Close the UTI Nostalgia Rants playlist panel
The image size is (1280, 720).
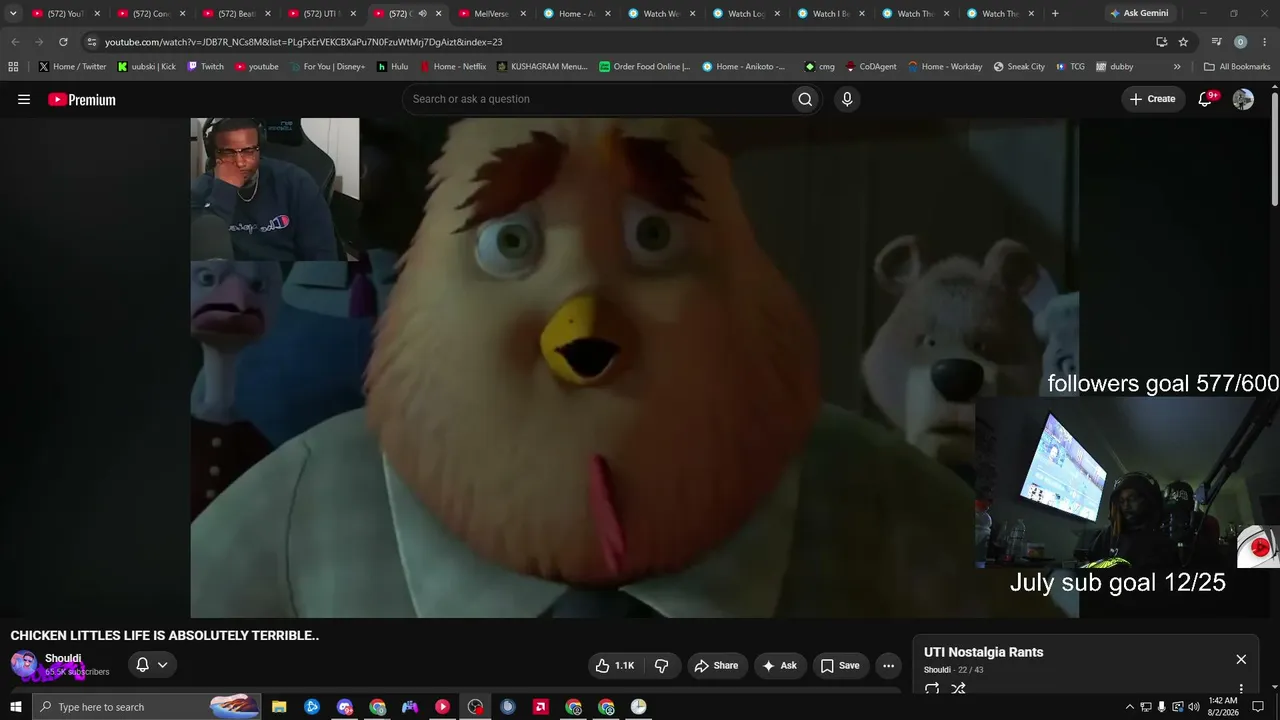1241,659
